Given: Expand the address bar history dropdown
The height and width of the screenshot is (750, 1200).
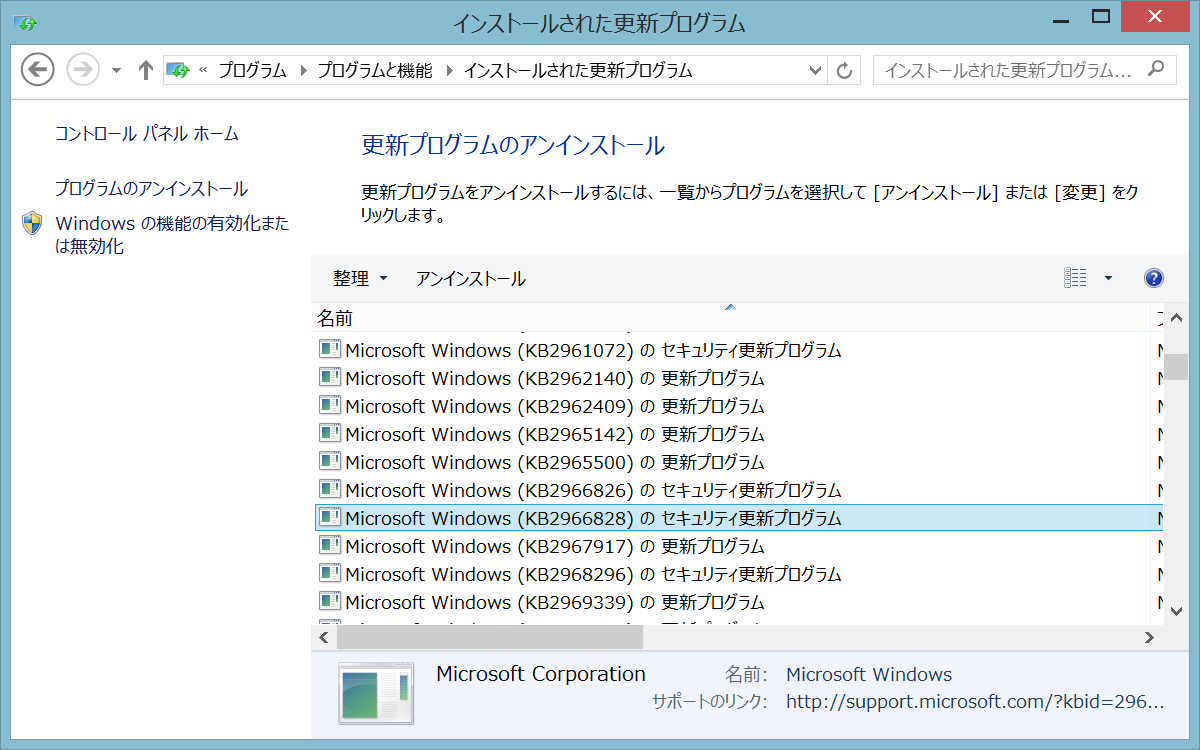Looking at the screenshot, I should (815, 70).
